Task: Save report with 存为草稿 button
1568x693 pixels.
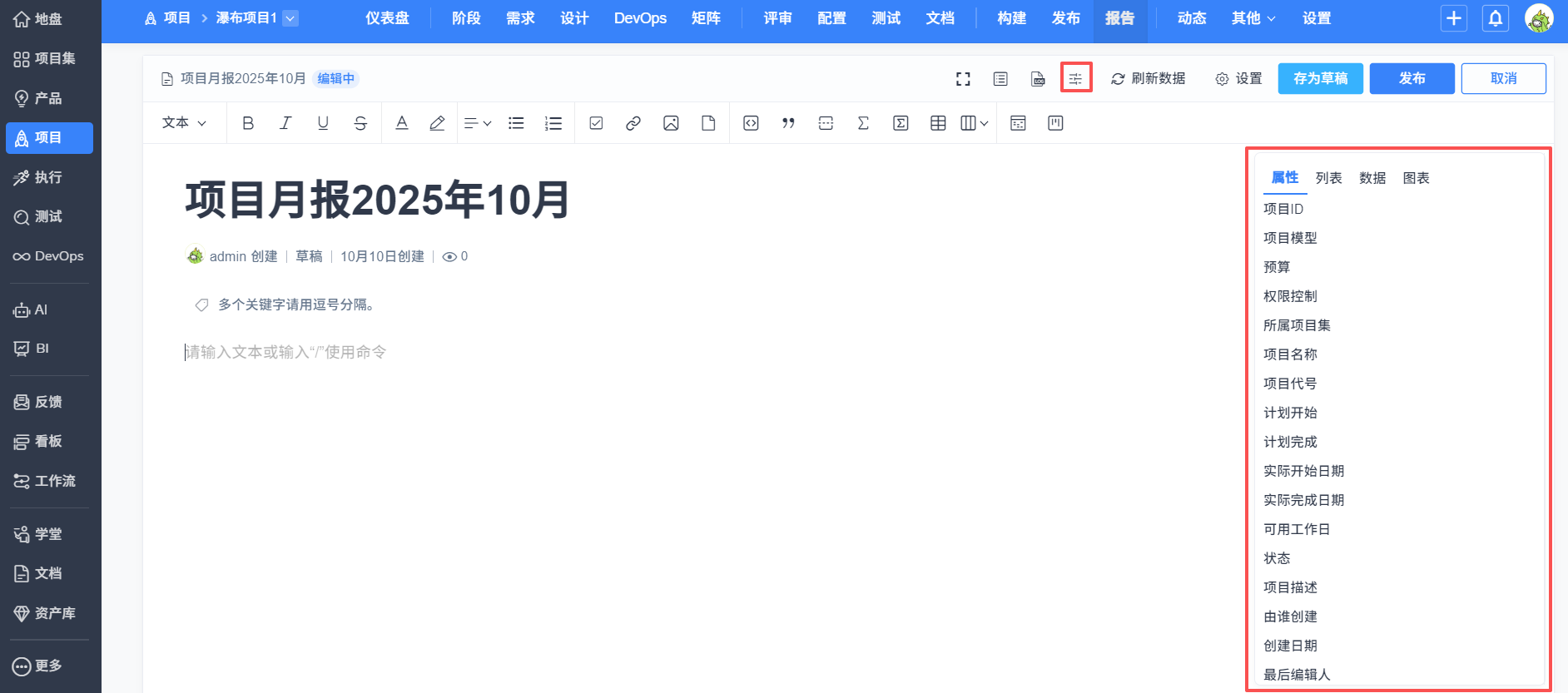Action: (1320, 78)
